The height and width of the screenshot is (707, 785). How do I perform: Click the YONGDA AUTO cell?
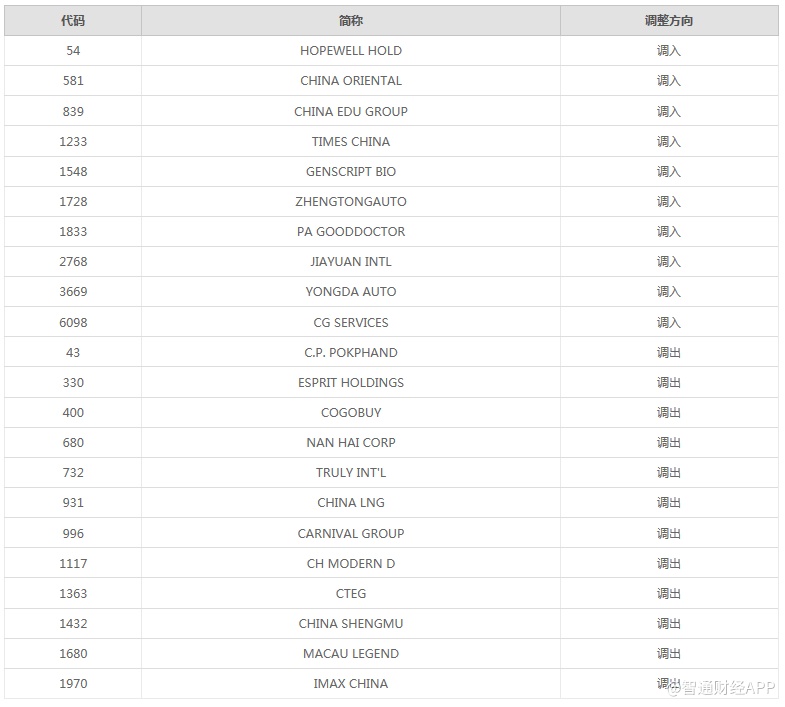351,292
